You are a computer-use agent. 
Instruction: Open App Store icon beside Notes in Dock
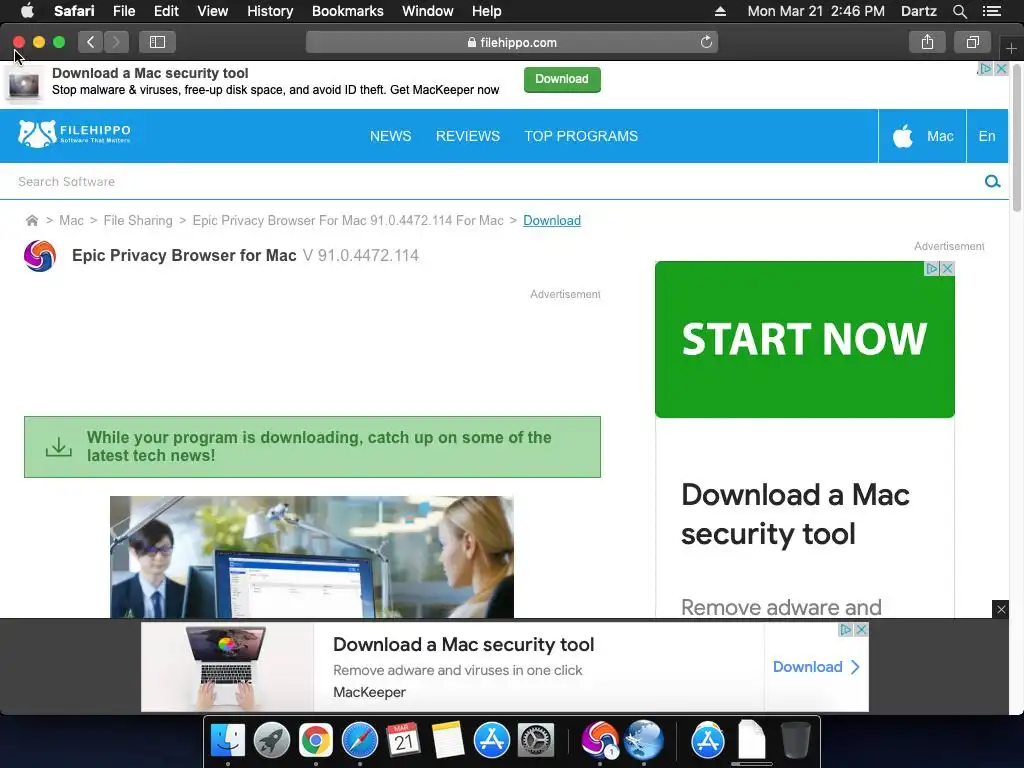[x=492, y=741]
